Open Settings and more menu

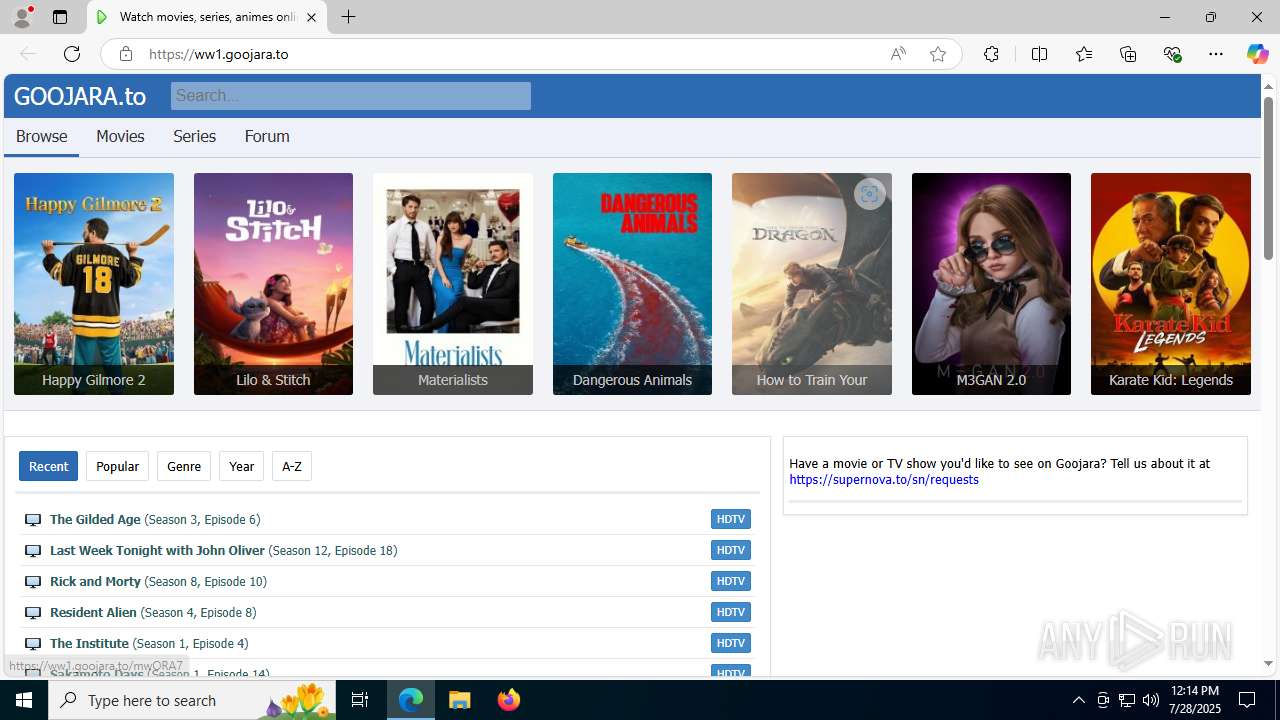1216,54
